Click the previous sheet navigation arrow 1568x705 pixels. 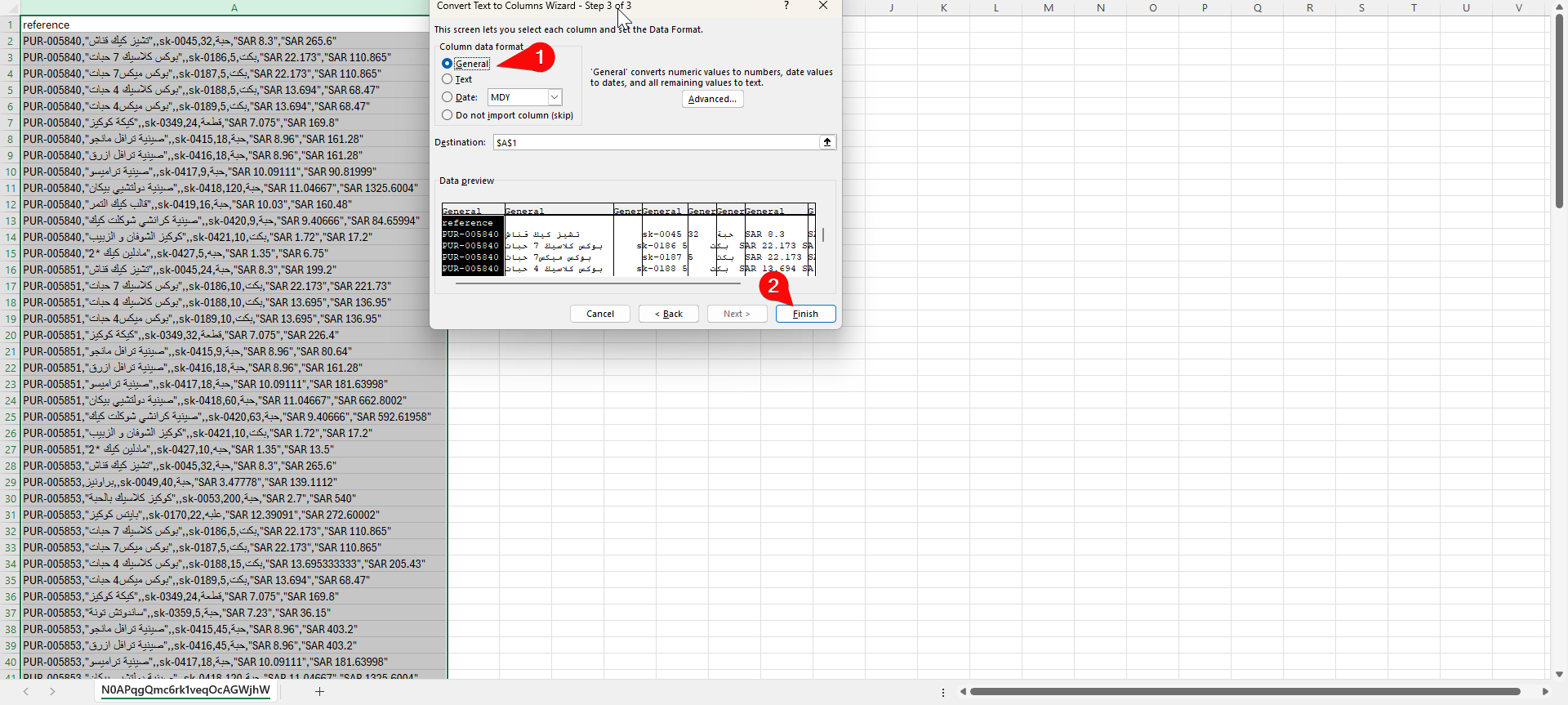(x=26, y=691)
